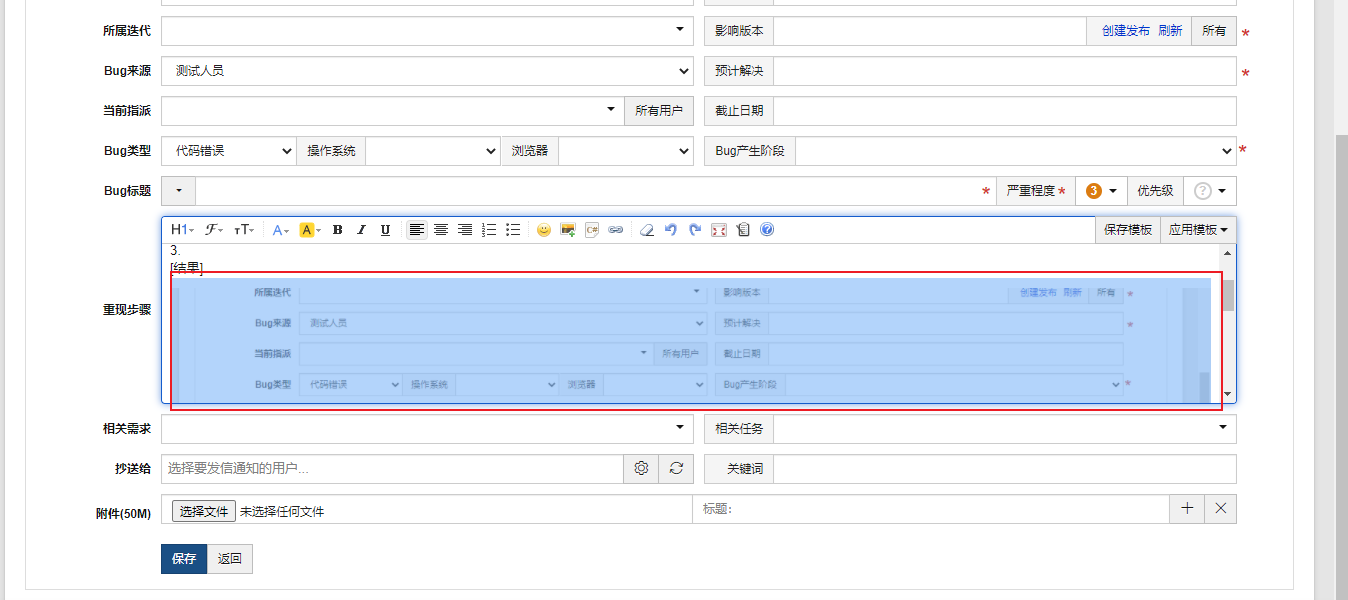Click Save Template (保存模板) button
The width and height of the screenshot is (1348, 600).
click(1128, 230)
